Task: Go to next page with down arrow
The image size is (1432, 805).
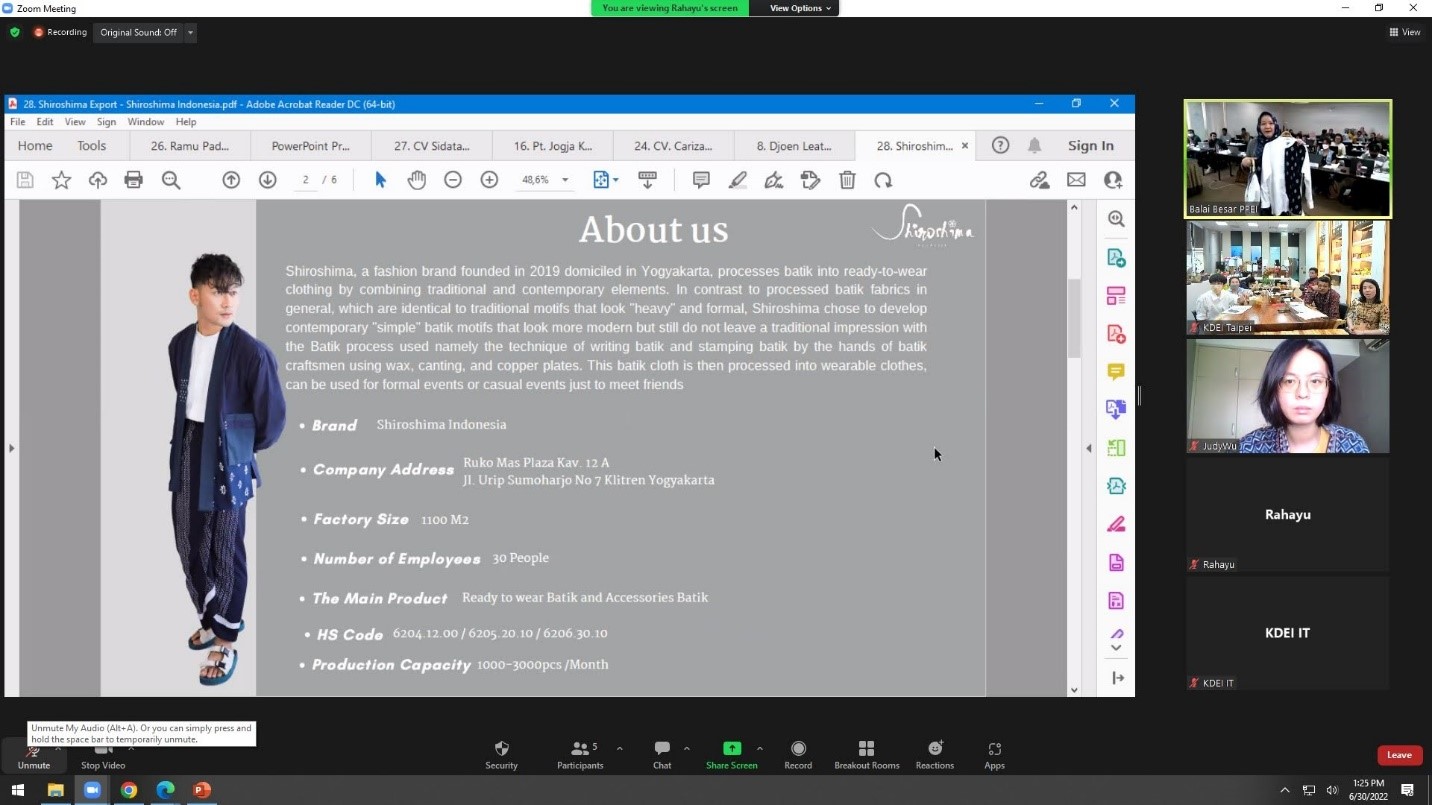Action: (267, 180)
